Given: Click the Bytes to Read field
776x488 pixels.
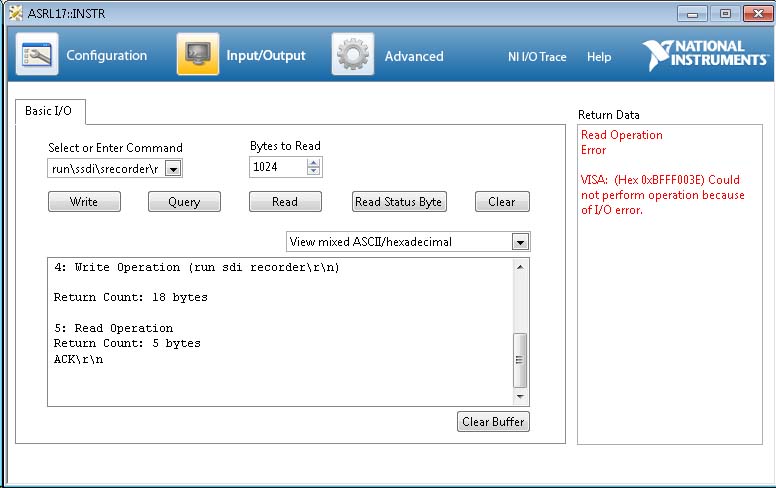Looking at the screenshot, I should tap(278, 167).
